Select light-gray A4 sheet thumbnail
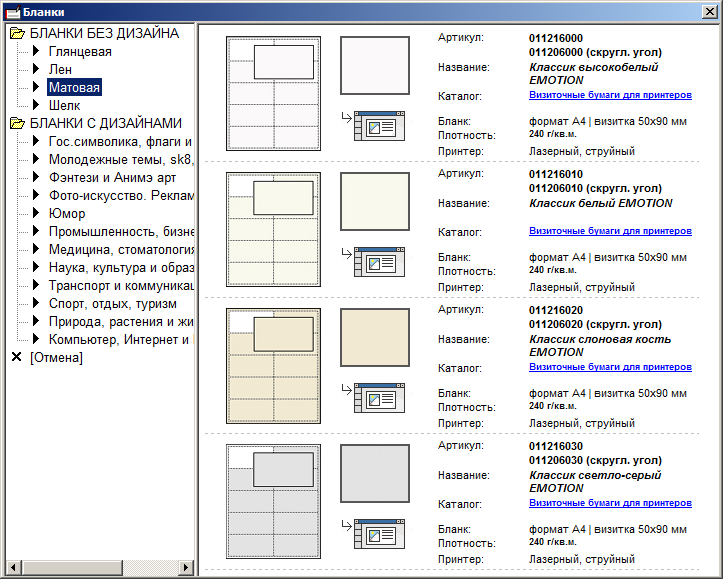 coord(273,502)
